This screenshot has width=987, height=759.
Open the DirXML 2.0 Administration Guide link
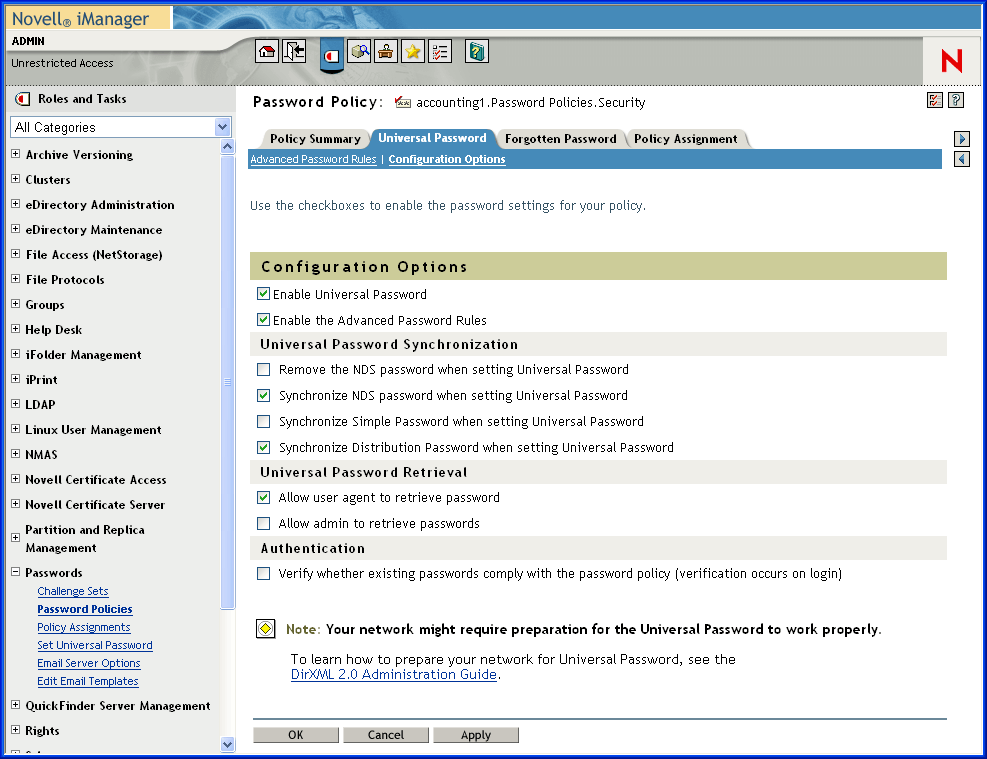[394, 674]
